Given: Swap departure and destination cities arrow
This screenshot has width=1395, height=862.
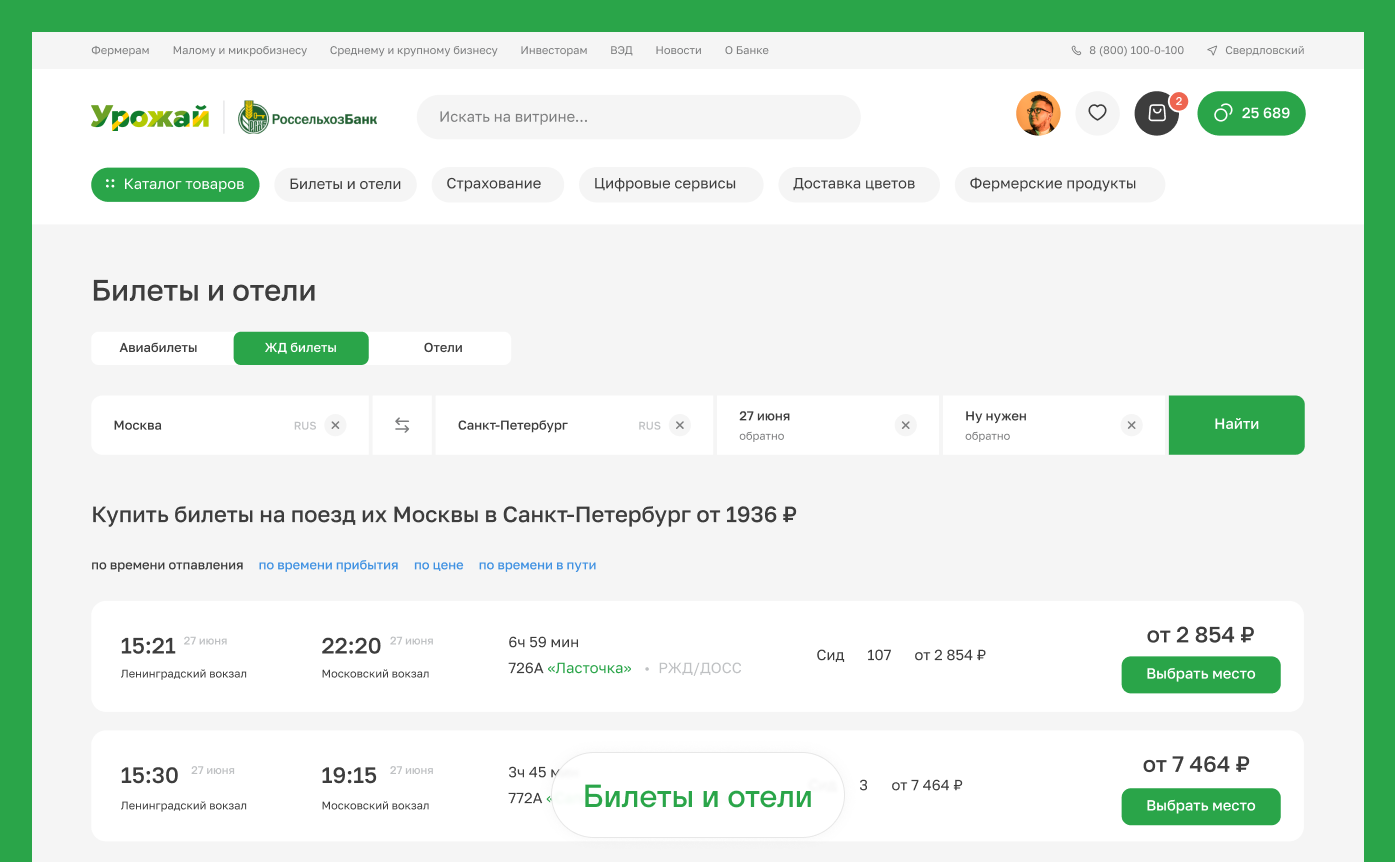Looking at the screenshot, I should click(402, 424).
